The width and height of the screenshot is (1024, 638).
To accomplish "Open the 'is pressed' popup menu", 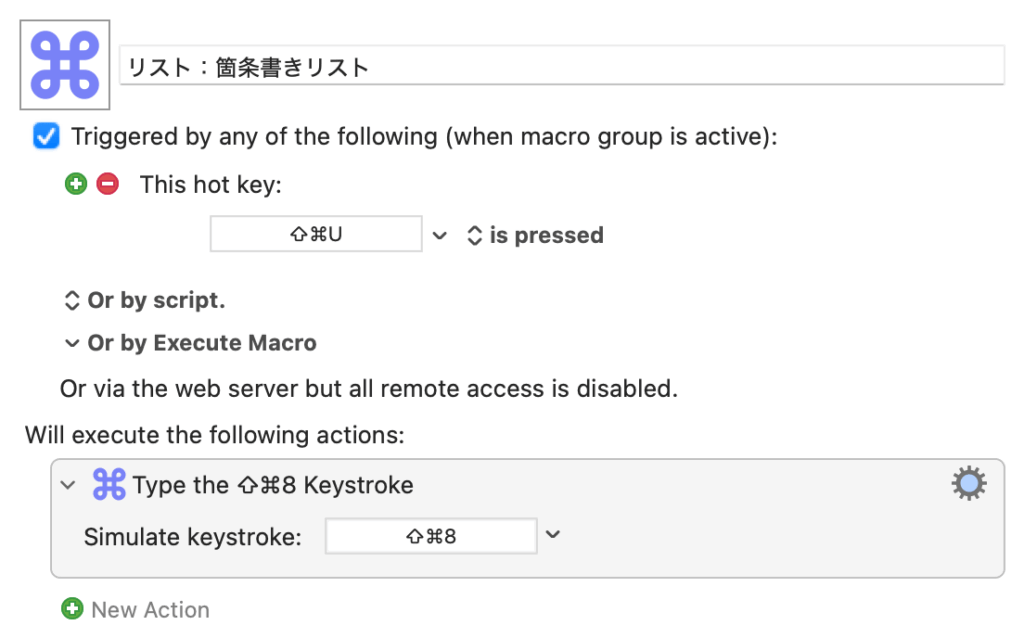I will tap(535, 236).
